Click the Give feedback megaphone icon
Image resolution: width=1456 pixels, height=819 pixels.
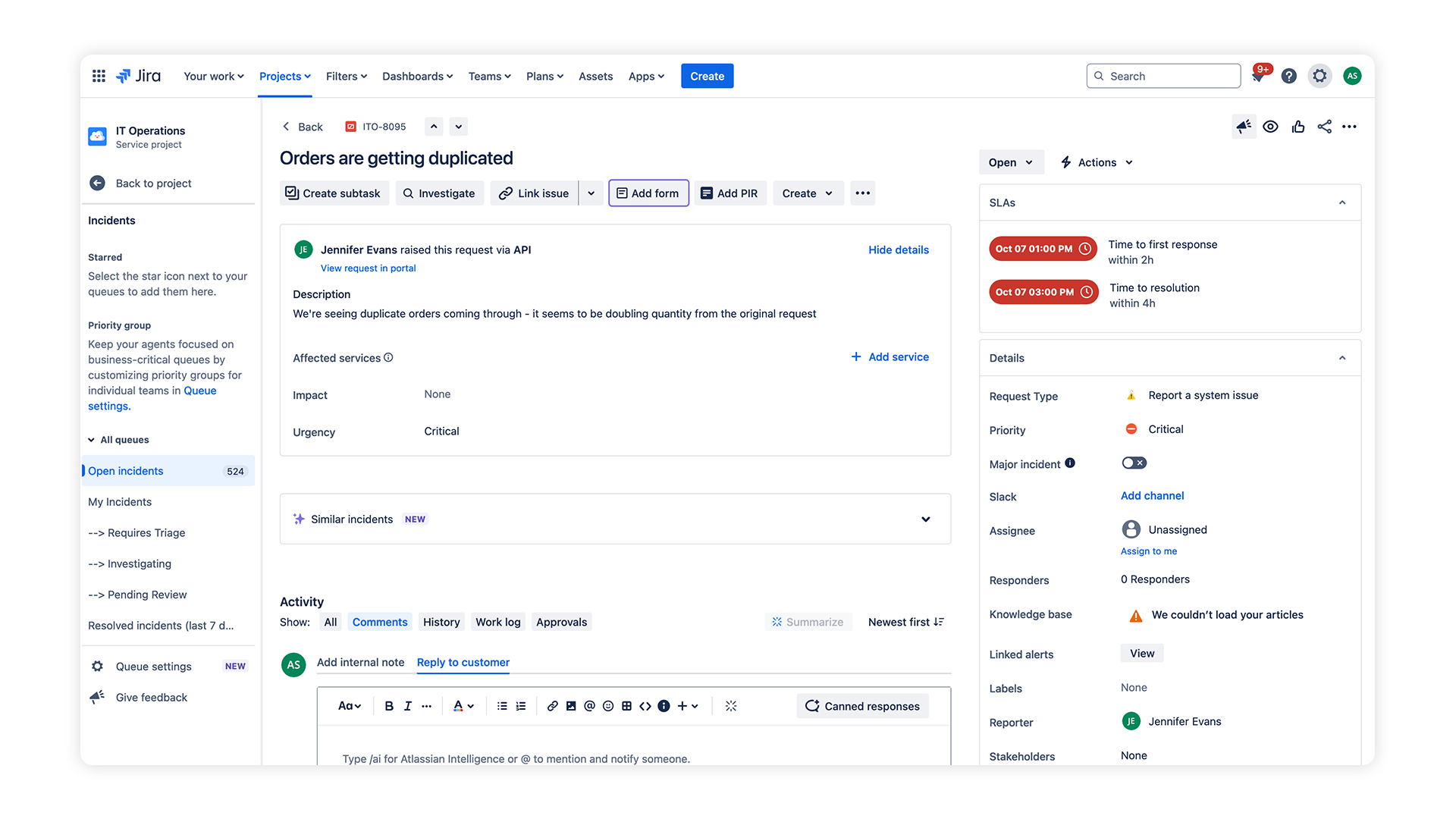point(97,697)
